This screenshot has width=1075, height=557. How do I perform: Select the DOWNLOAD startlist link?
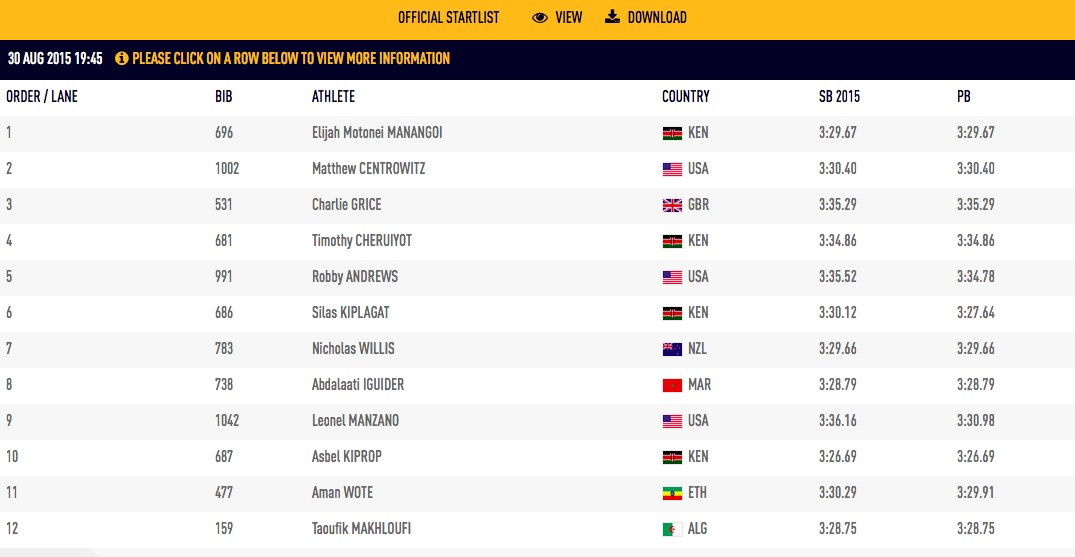click(x=646, y=18)
